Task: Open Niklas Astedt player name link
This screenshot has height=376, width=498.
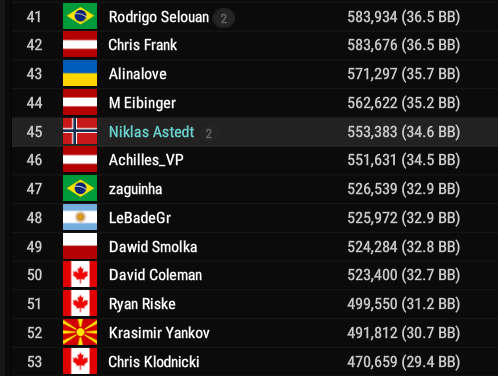Action: pyautogui.click(x=152, y=132)
